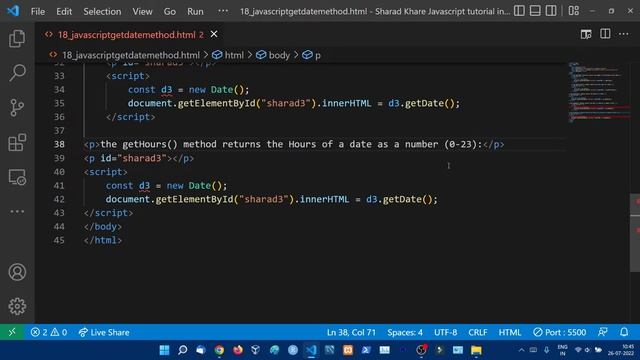Expand the hidden menu bar items ellipsis
The width and height of the screenshot is (640, 360).
[x=223, y=11]
